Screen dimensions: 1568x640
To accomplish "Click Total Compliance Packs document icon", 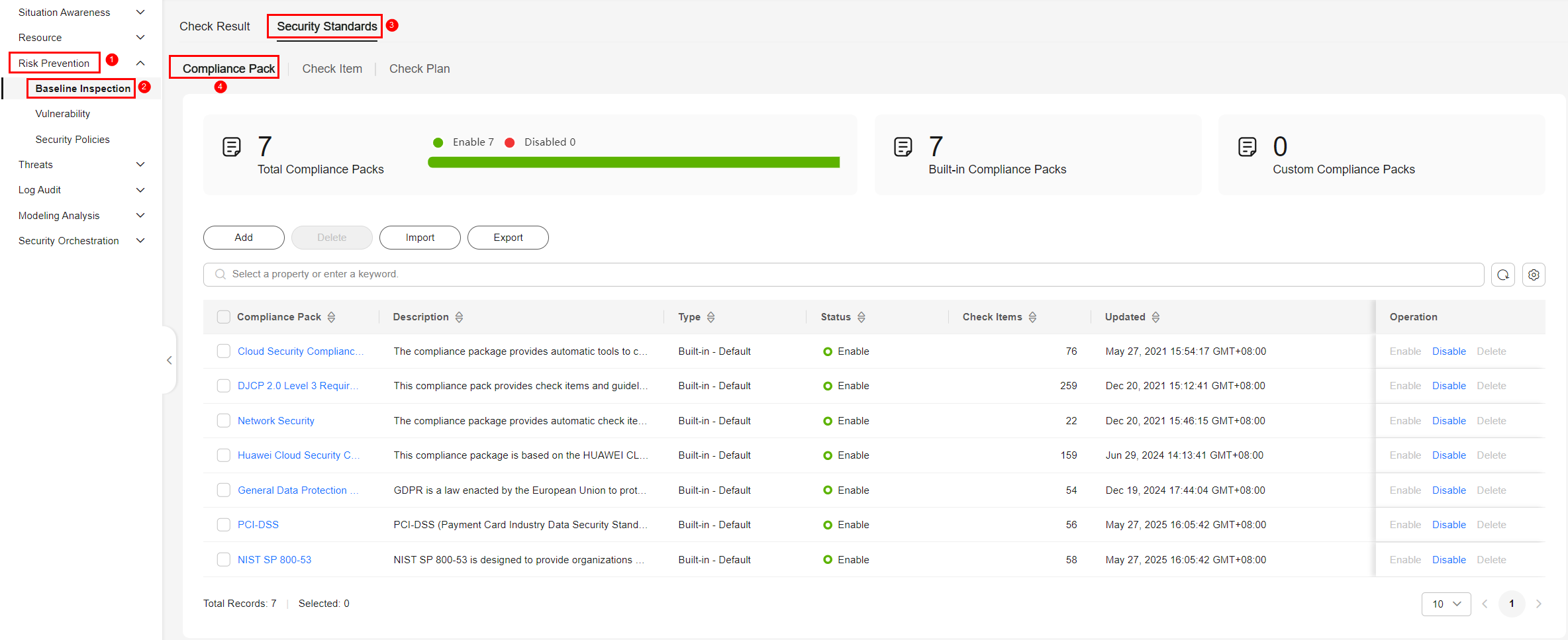I will tap(232, 147).
